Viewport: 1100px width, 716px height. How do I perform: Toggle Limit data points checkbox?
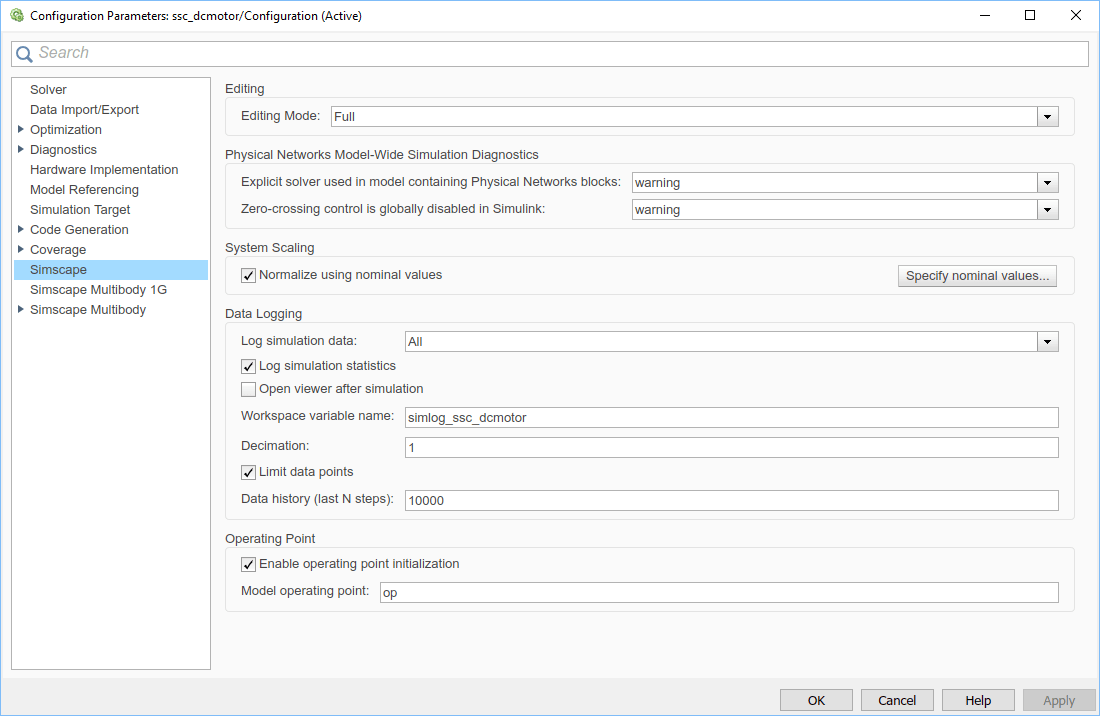click(249, 472)
